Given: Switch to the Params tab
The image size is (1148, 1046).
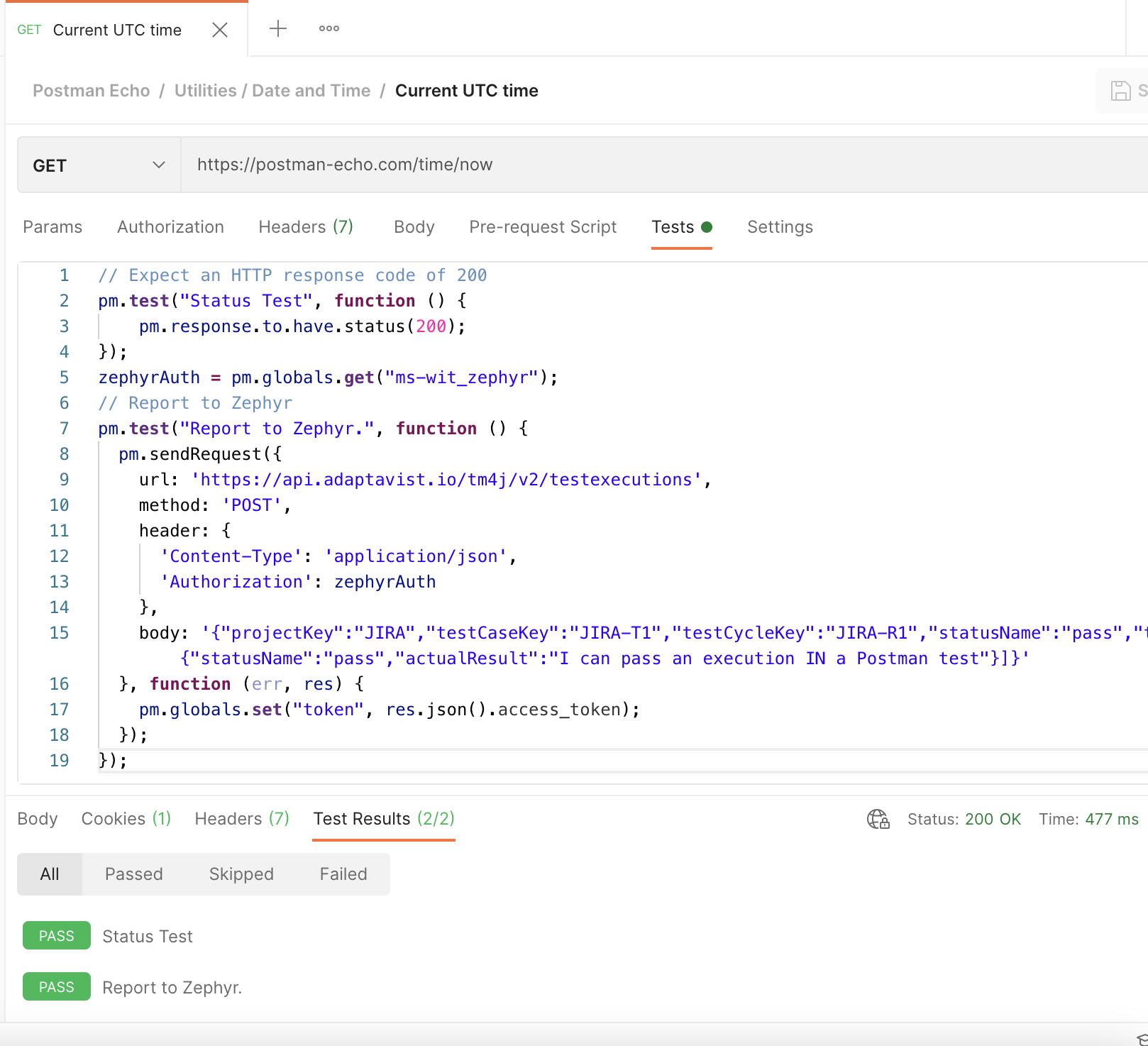Looking at the screenshot, I should pos(53,227).
